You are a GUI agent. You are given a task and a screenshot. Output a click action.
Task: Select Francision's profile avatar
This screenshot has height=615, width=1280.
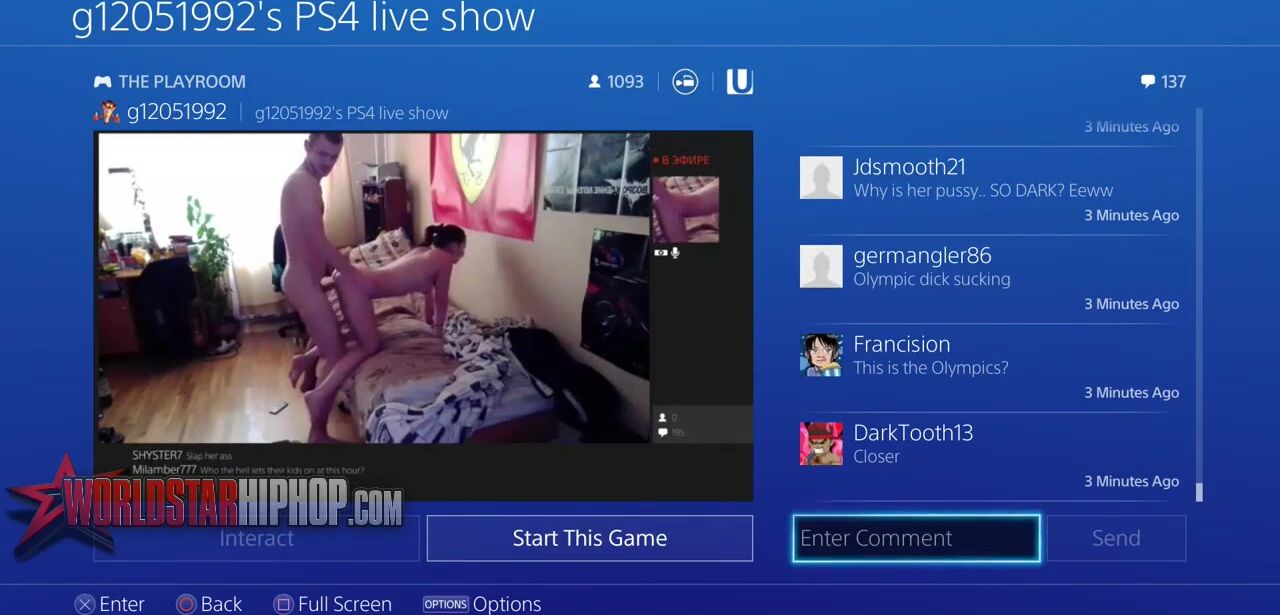(x=821, y=355)
